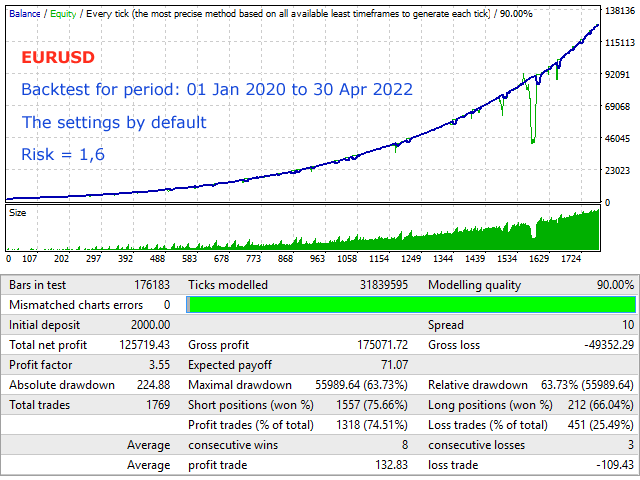The height and width of the screenshot is (480, 640).
Task: Click x-axis label 107
Action: click(29, 259)
